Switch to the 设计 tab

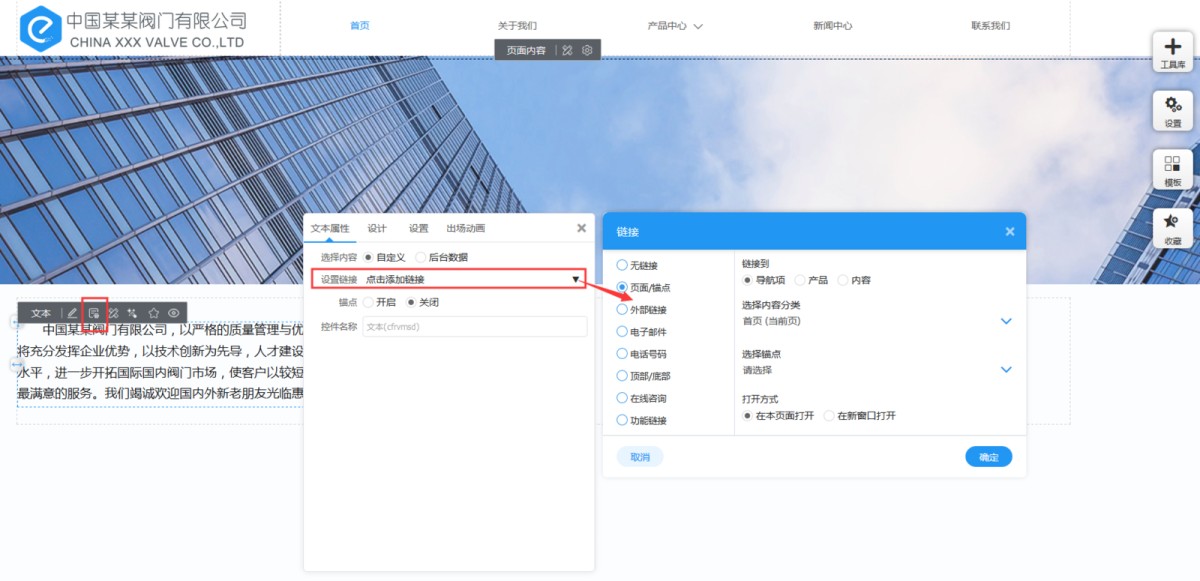pos(377,228)
